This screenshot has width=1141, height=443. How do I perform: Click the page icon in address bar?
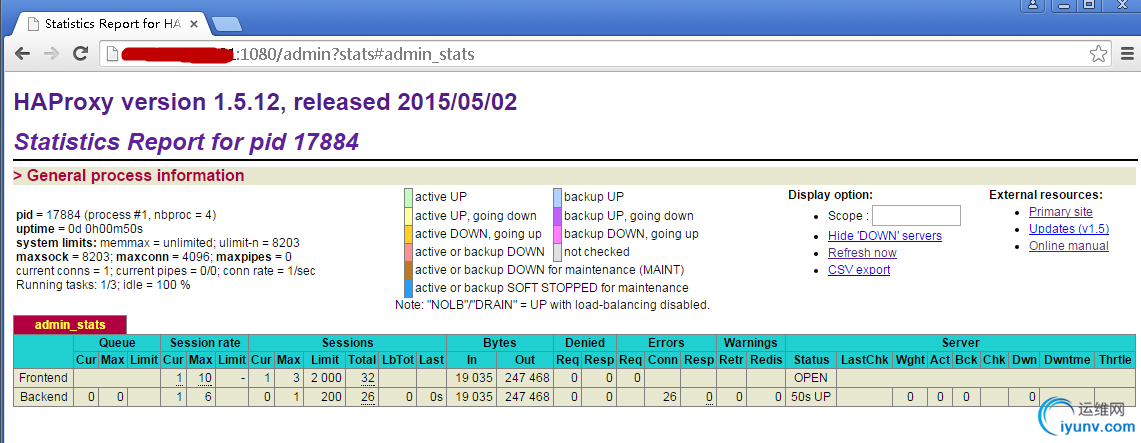111,54
